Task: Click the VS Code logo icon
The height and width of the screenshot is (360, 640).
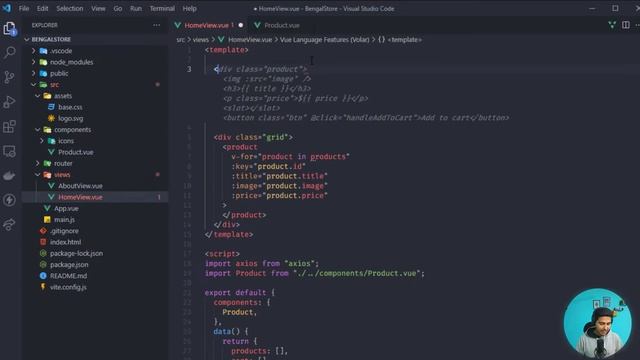Action: tap(7, 8)
